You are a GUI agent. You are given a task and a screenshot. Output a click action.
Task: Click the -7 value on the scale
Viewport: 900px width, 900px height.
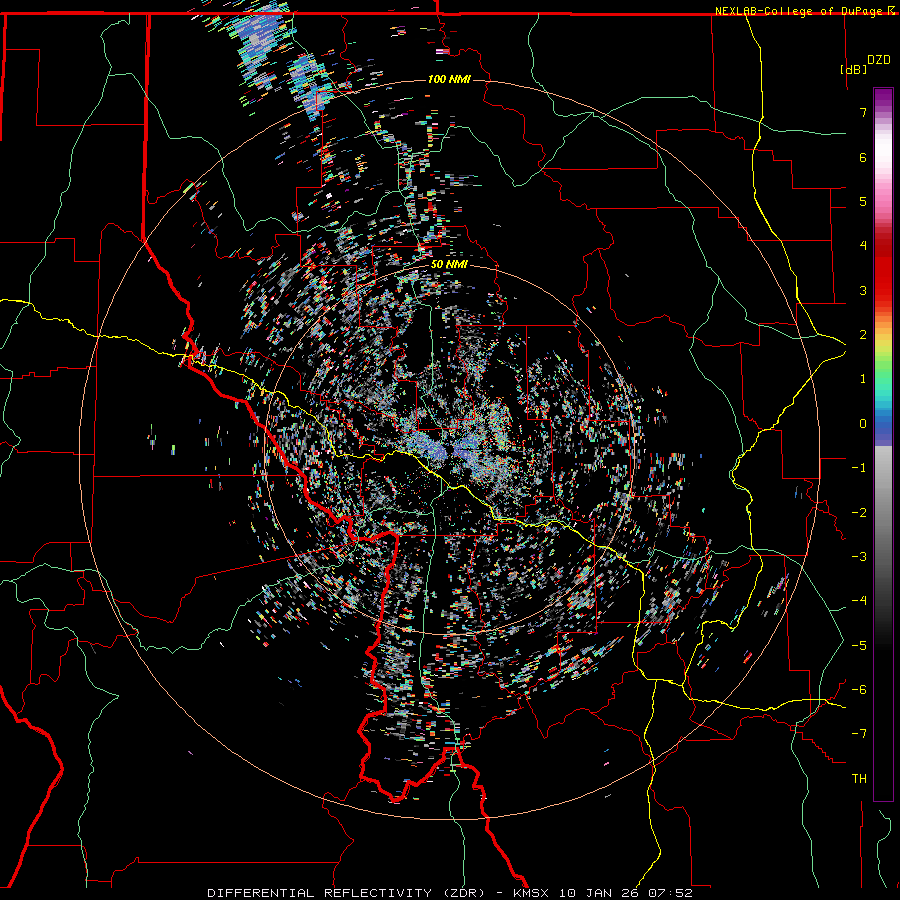point(859,734)
